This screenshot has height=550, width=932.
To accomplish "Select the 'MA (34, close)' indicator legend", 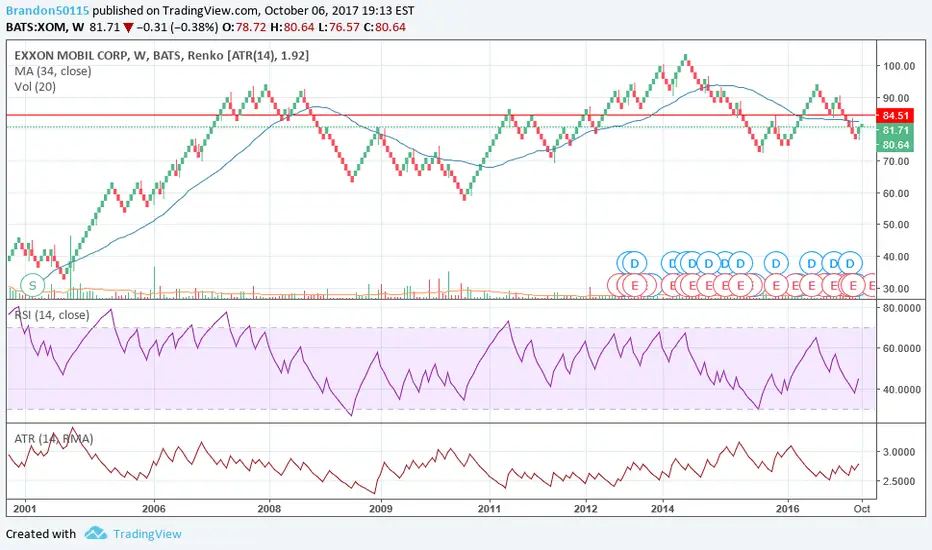I will click(53, 71).
